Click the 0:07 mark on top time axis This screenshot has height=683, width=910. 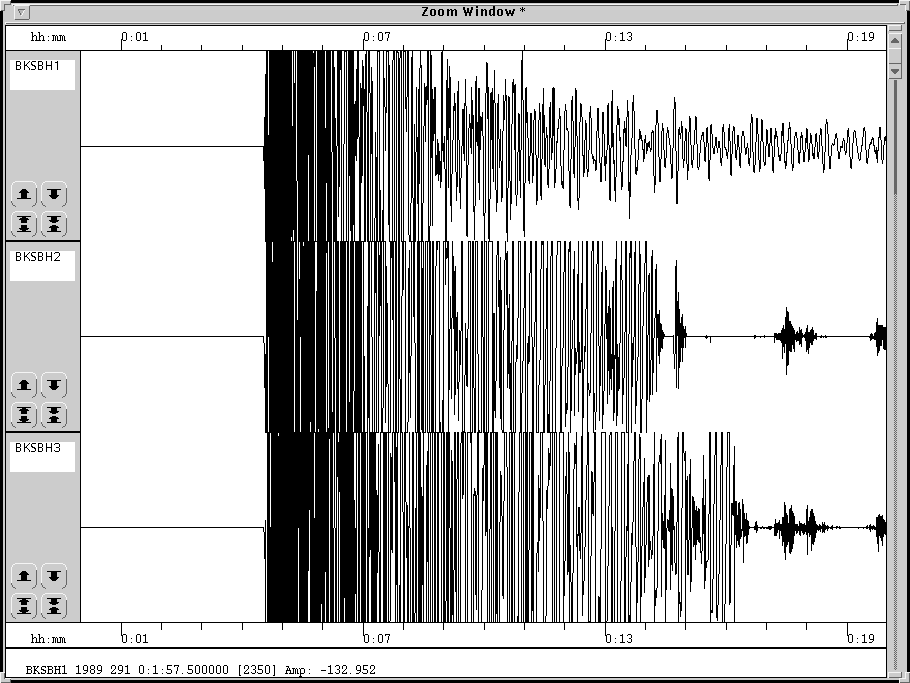[x=377, y=37]
